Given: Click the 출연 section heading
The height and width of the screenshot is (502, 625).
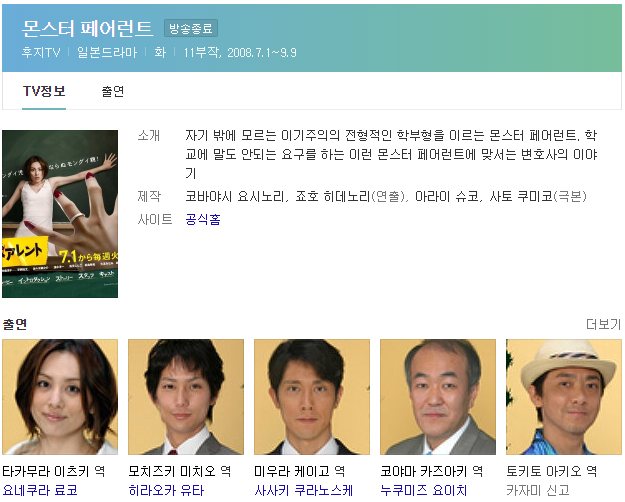Looking at the screenshot, I should pyautogui.click(x=15, y=324).
